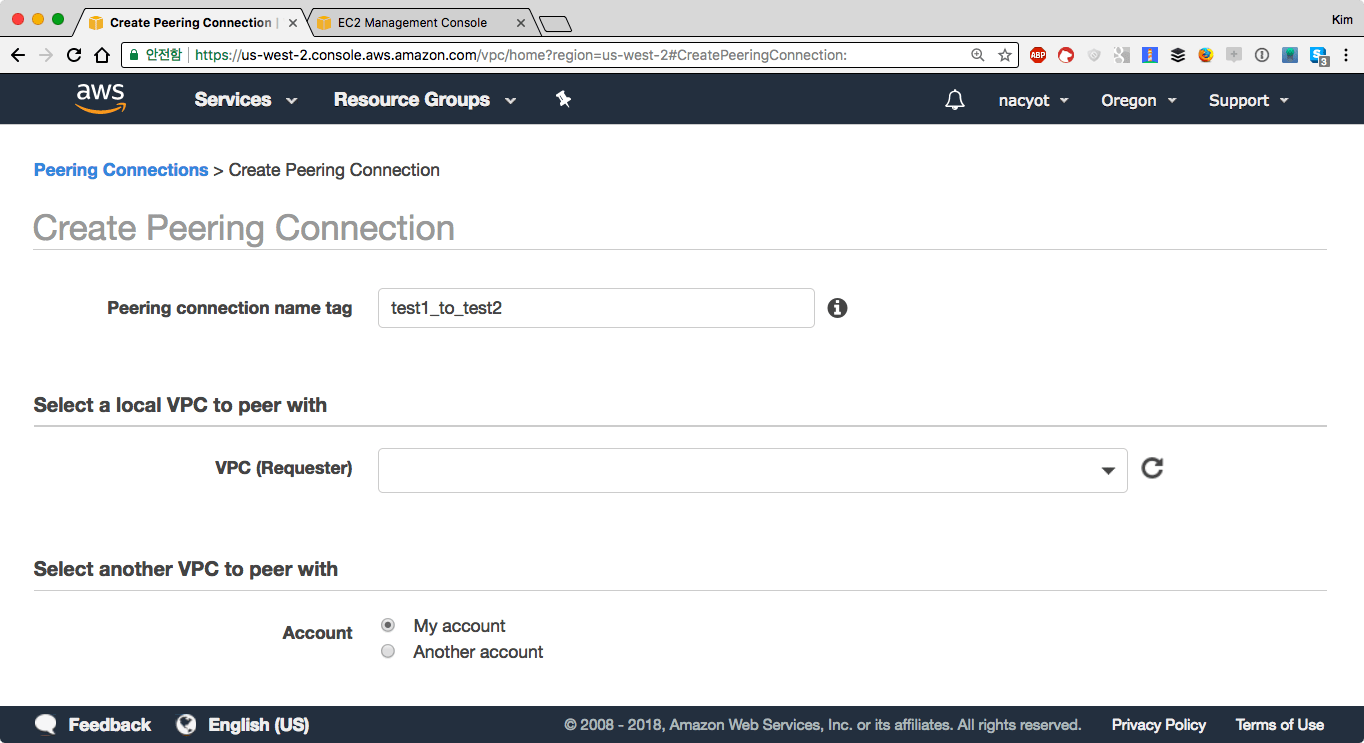The width and height of the screenshot is (1364, 743).
Task: Select the Another account radio button
Action: 388,652
